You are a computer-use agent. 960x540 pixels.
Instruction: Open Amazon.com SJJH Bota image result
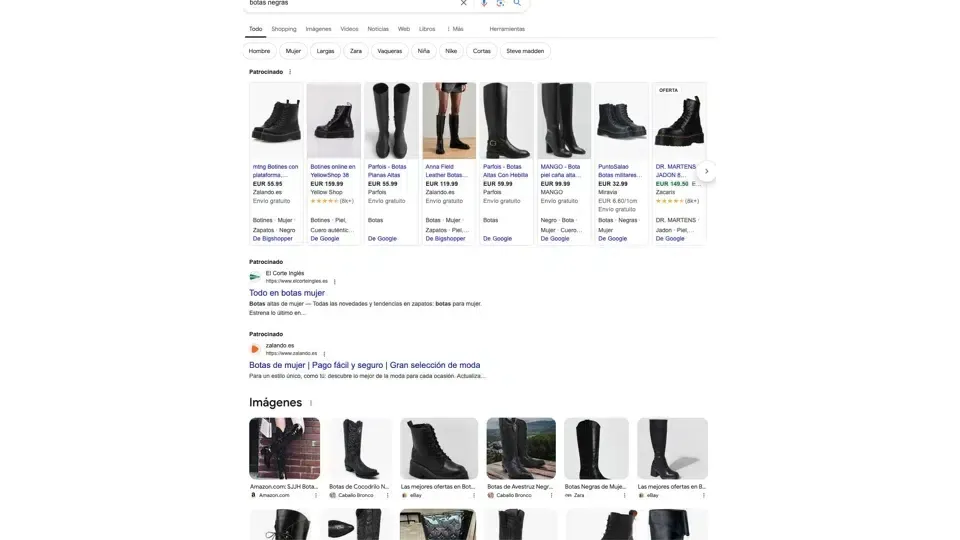pos(284,448)
